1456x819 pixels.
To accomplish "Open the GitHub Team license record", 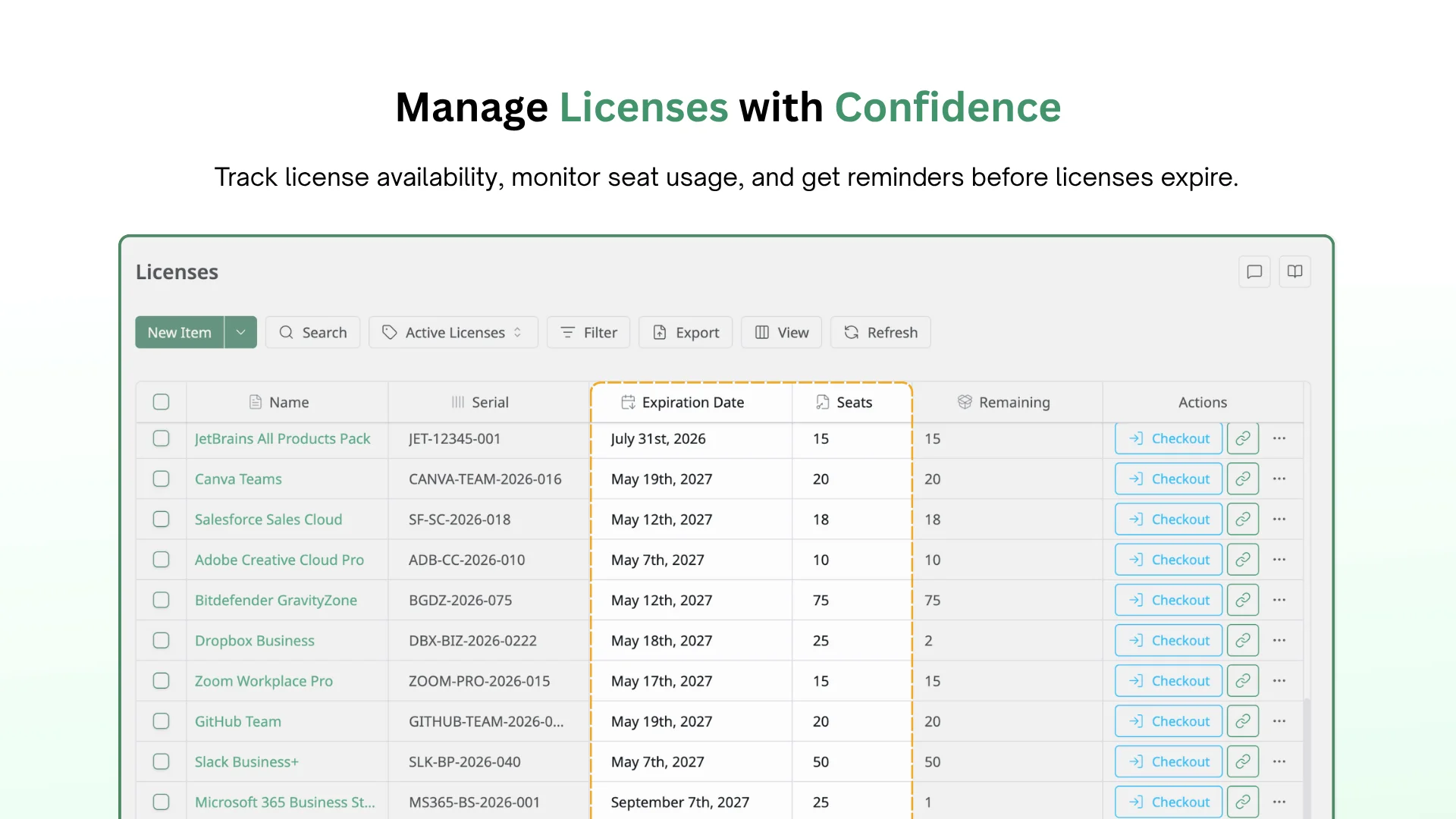I will pyautogui.click(x=238, y=722).
